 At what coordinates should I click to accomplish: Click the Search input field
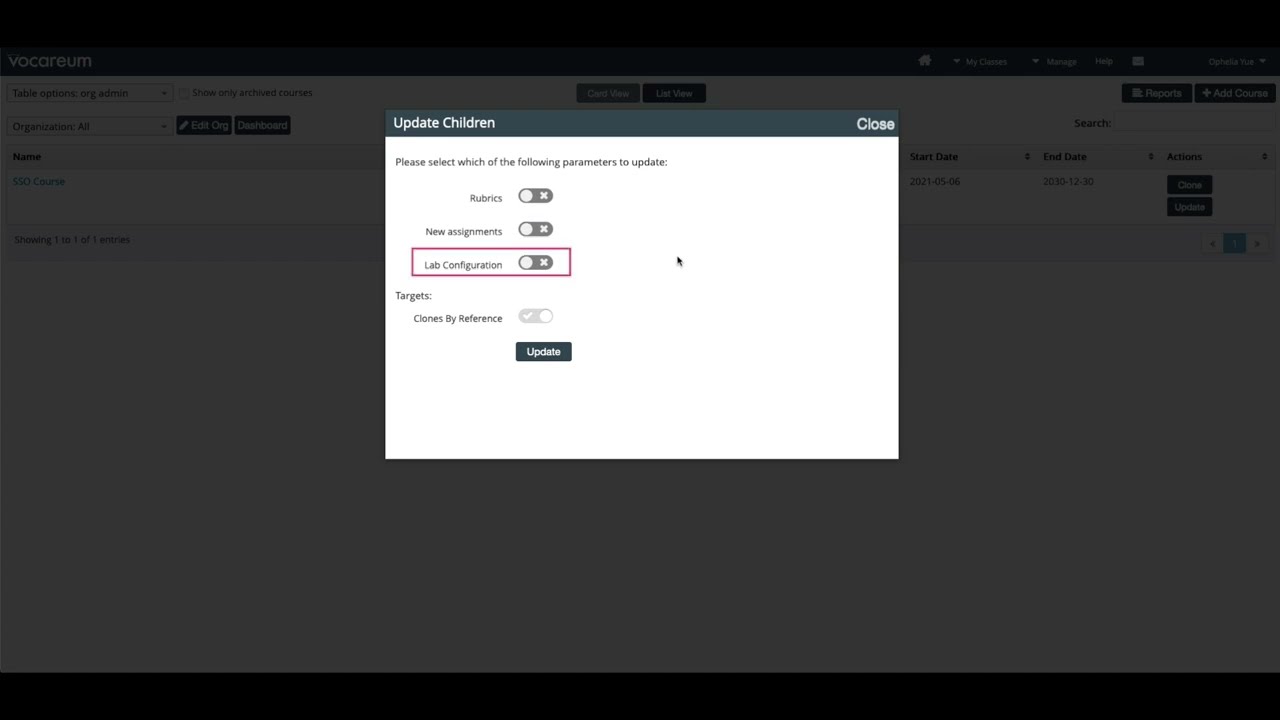pyautogui.click(x=1195, y=123)
